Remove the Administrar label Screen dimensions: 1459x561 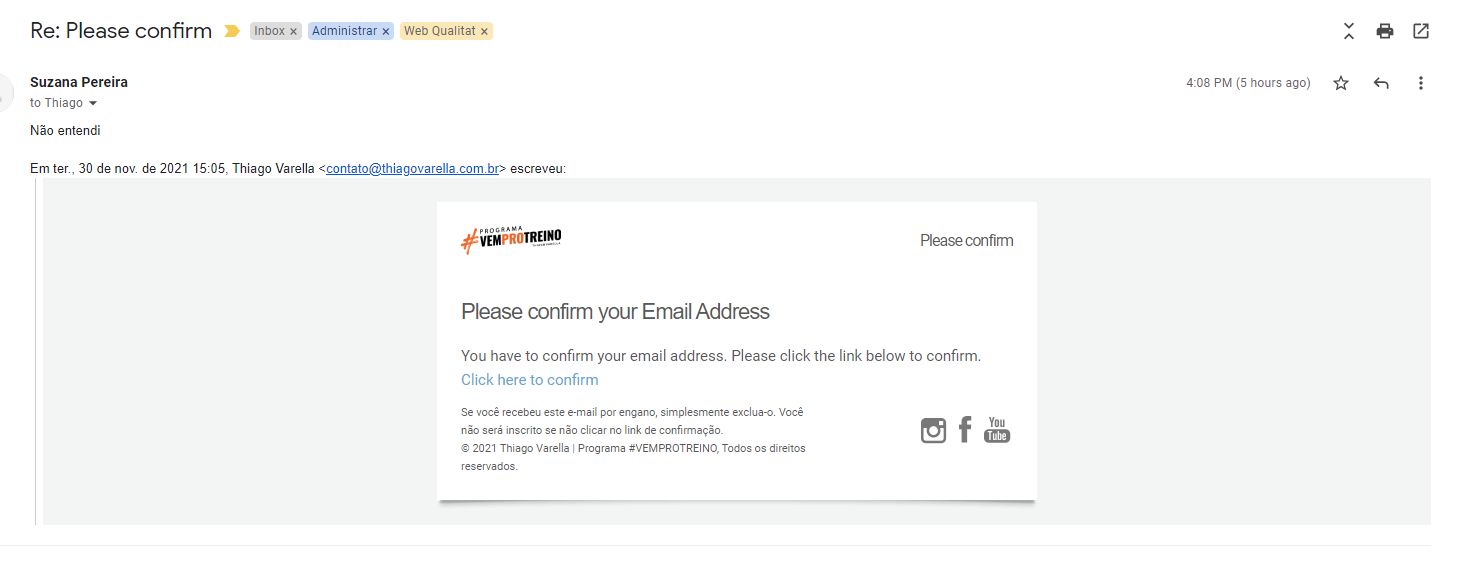click(386, 32)
